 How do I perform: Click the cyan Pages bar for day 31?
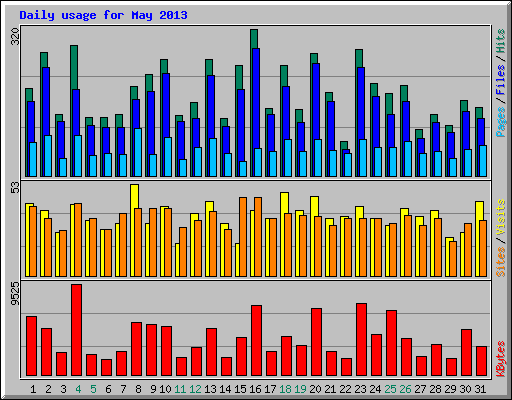pyautogui.click(x=483, y=161)
